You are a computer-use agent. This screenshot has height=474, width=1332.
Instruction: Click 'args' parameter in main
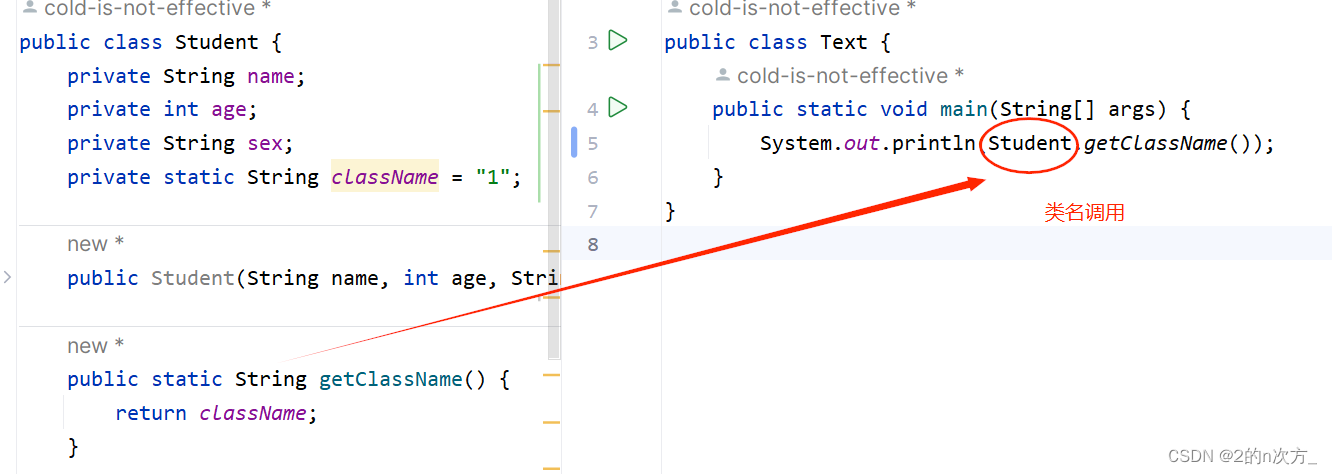click(1132, 110)
